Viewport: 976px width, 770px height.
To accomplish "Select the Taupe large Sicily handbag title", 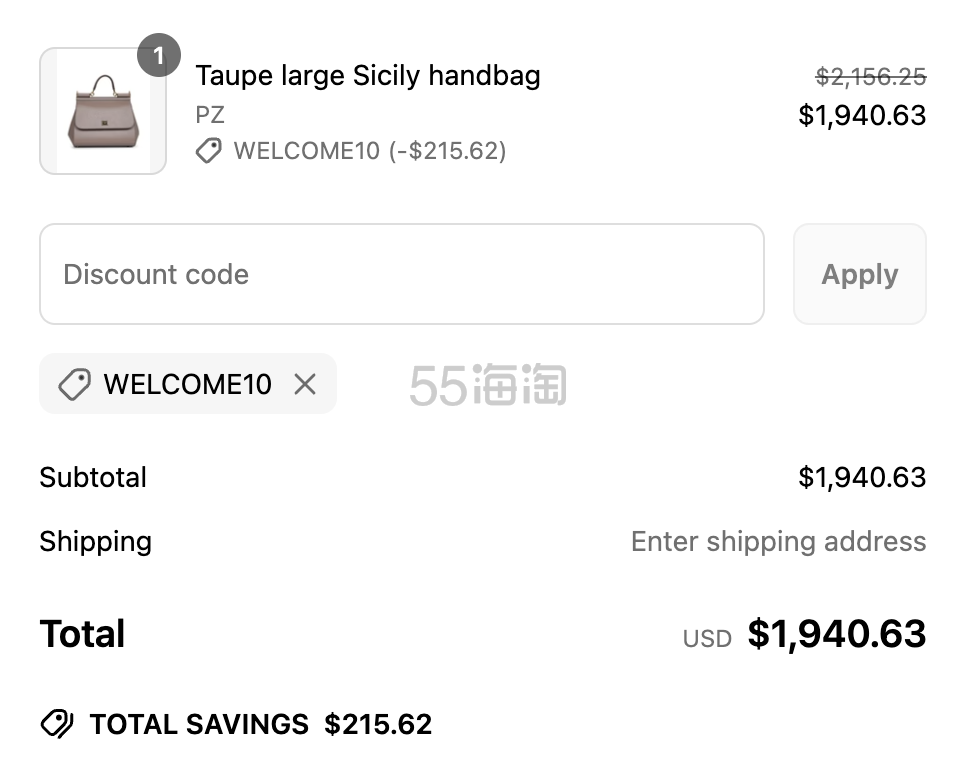I will point(368,76).
